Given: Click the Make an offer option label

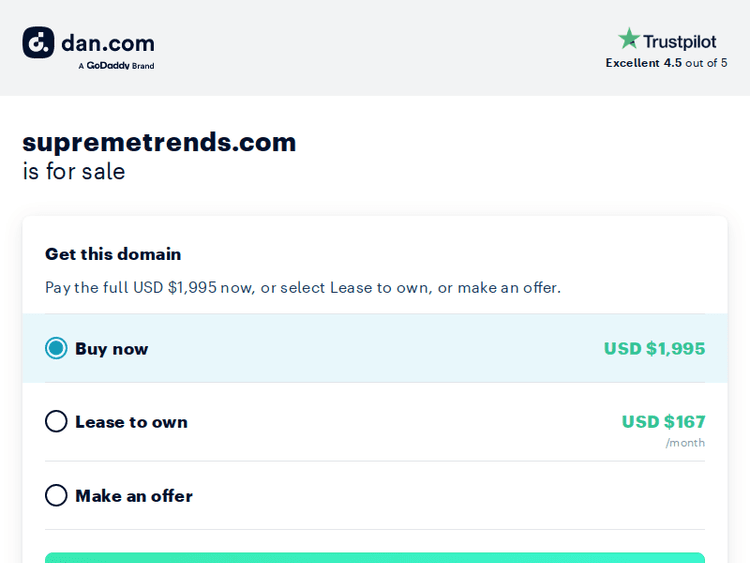Looking at the screenshot, I should tap(133, 496).
